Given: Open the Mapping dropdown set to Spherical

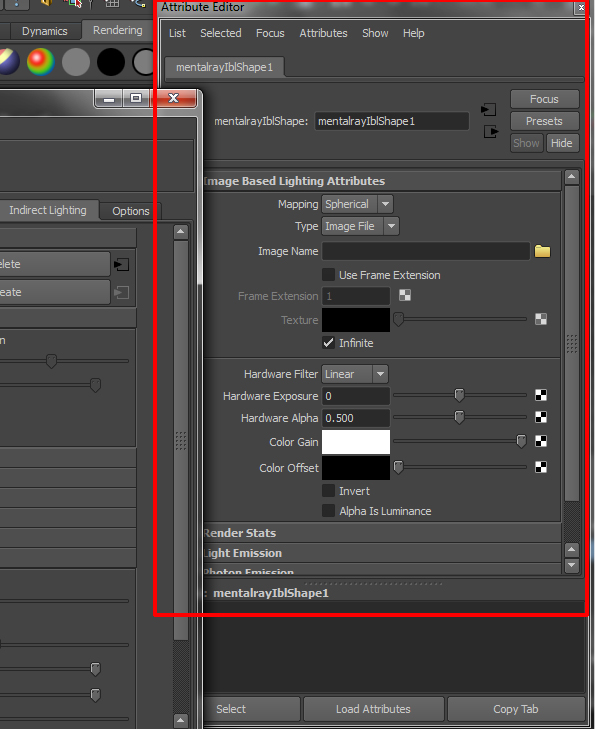Looking at the screenshot, I should tap(357, 204).
